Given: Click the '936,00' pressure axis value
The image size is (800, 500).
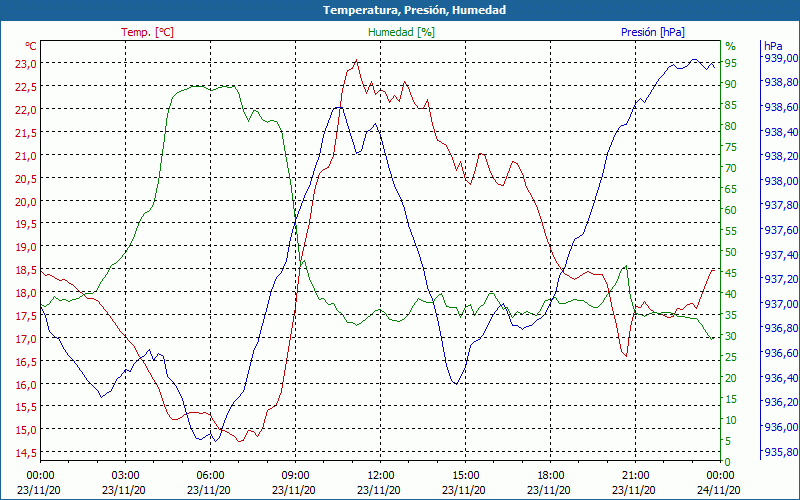Looking at the screenshot, I should click(x=781, y=427).
